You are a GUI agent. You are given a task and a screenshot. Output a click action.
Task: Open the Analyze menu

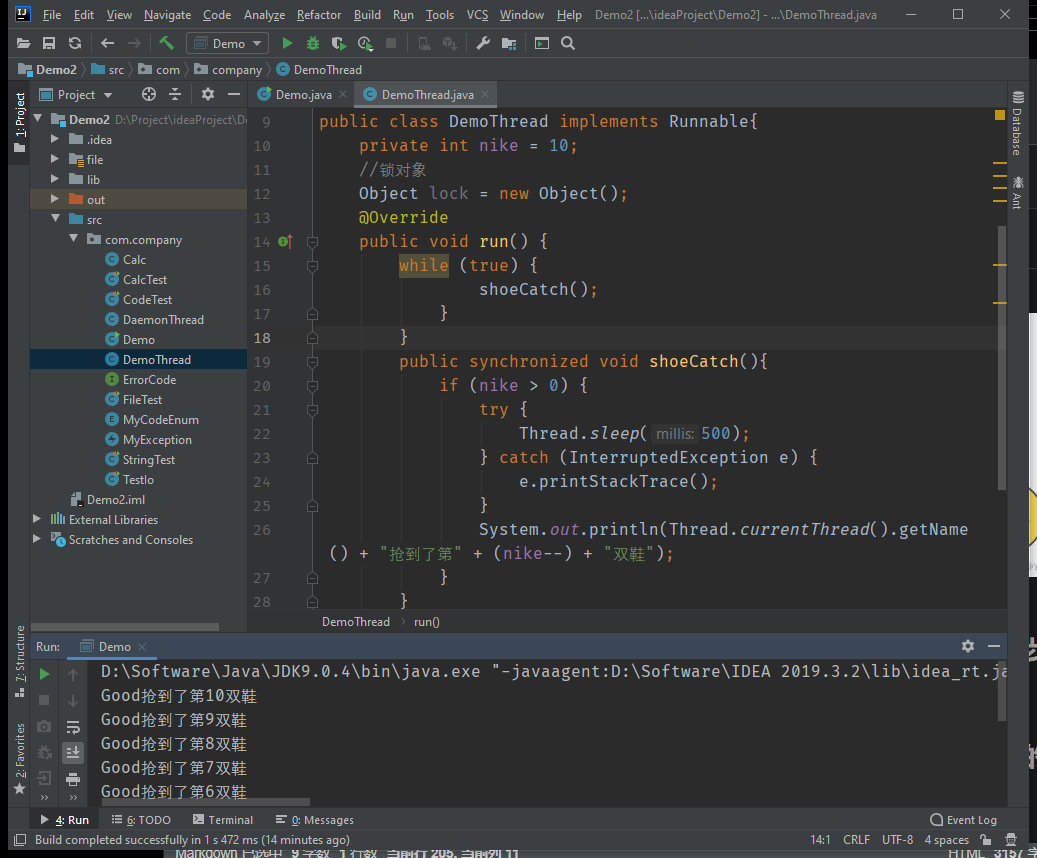(265, 15)
